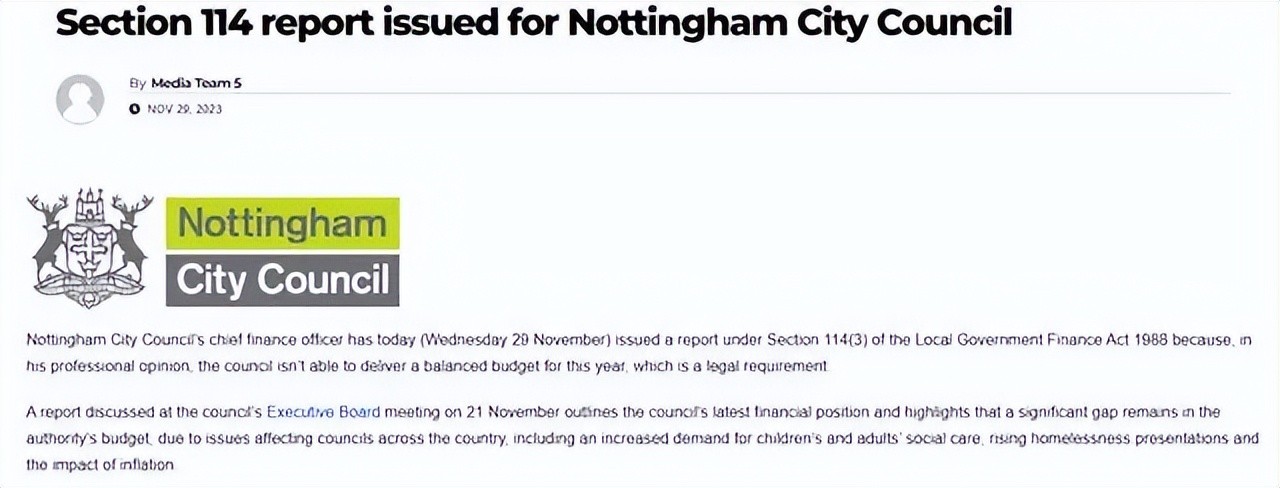Click the Section 114 report article headline
The width and height of the screenshot is (1280, 488).
pyautogui.click(x=534, y=24)
